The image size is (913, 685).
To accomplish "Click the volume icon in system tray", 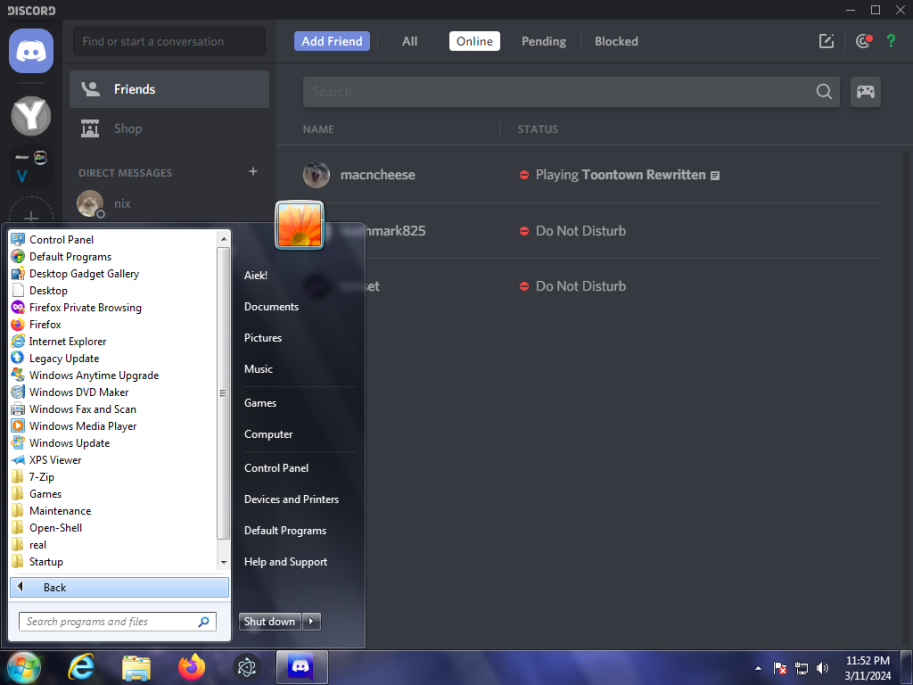I will 822,668.
